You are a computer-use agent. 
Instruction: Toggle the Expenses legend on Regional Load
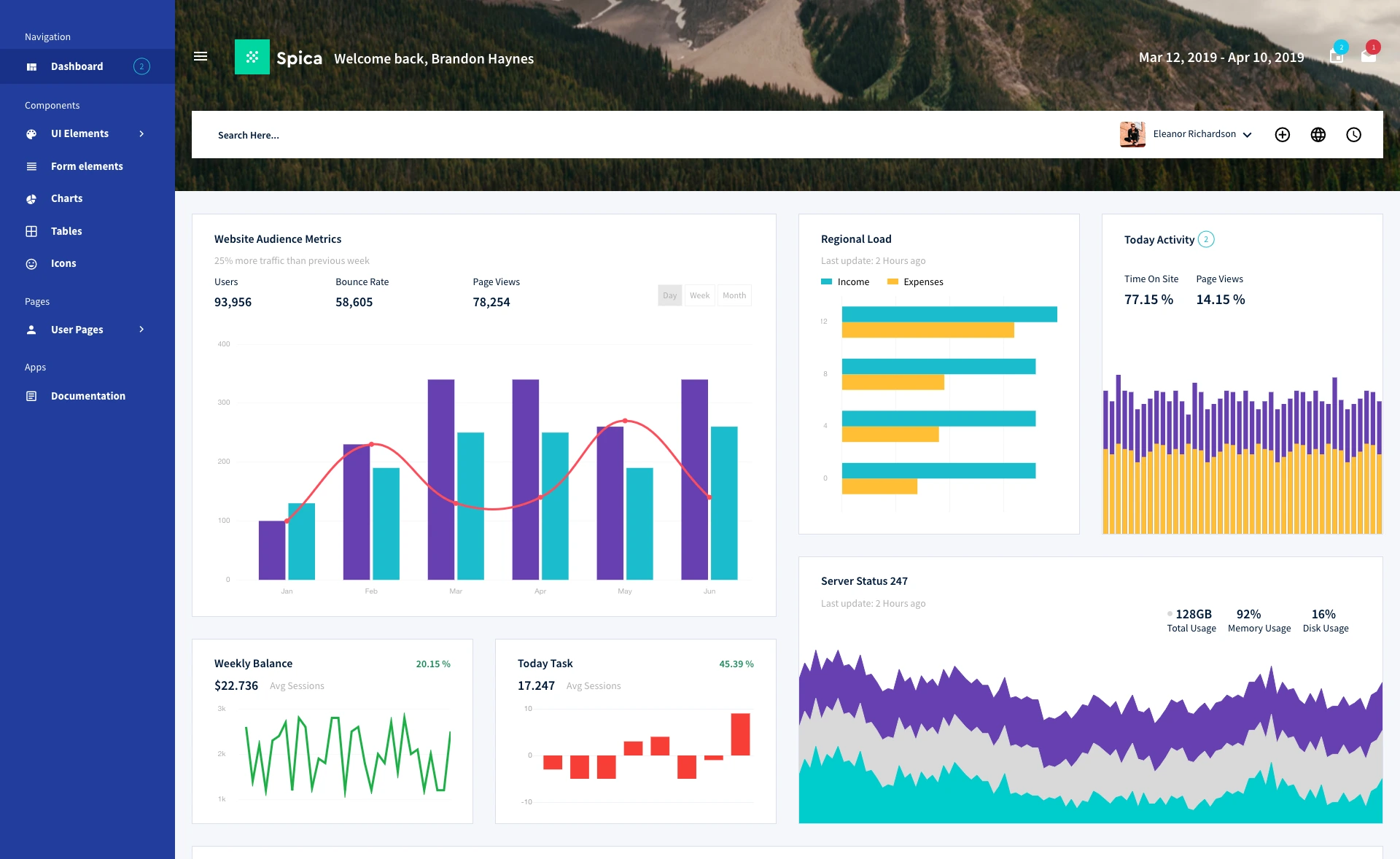[x=915, y=281]
